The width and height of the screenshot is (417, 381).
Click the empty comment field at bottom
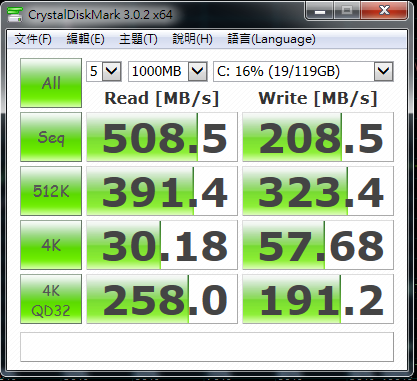[207, 347]
